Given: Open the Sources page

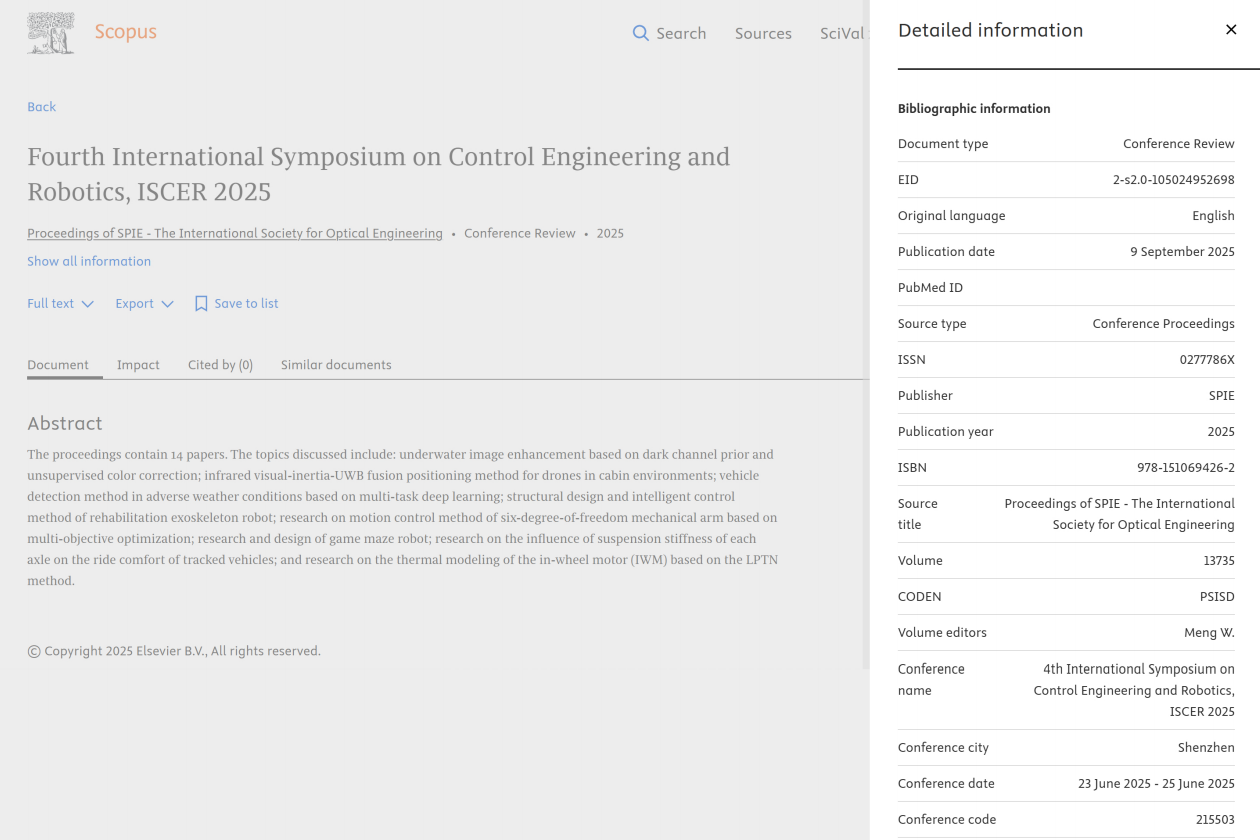Looking at the screenshot, I should (763, 33).
